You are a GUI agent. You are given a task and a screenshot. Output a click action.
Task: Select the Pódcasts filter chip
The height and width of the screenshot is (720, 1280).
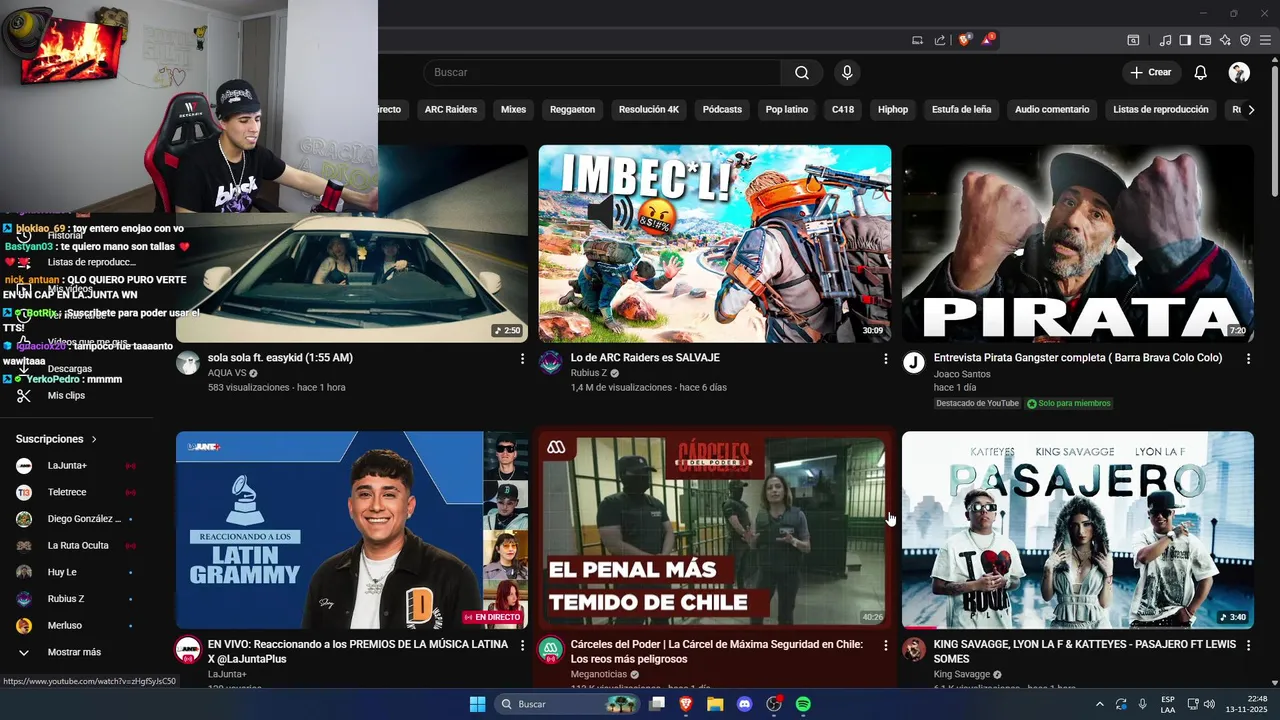click(x=722, y=110)
